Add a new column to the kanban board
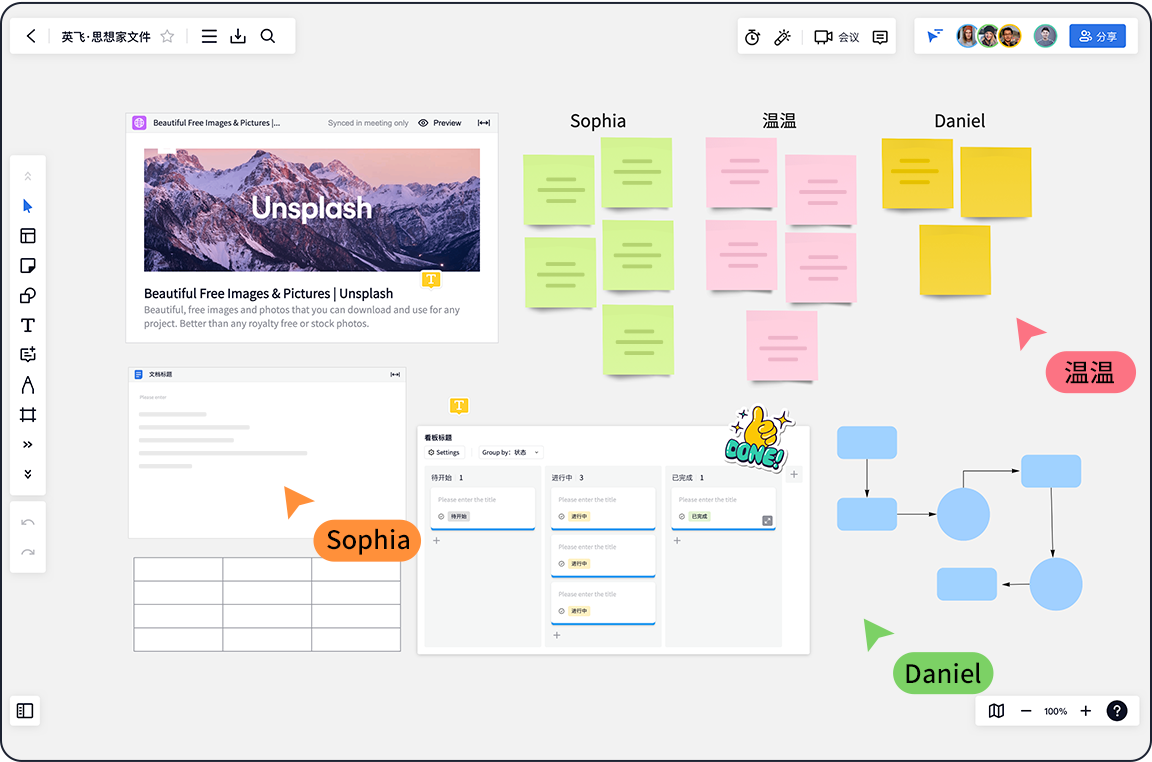The height and width of the screenshot is (762, 1152). click(x=793, y=475)
